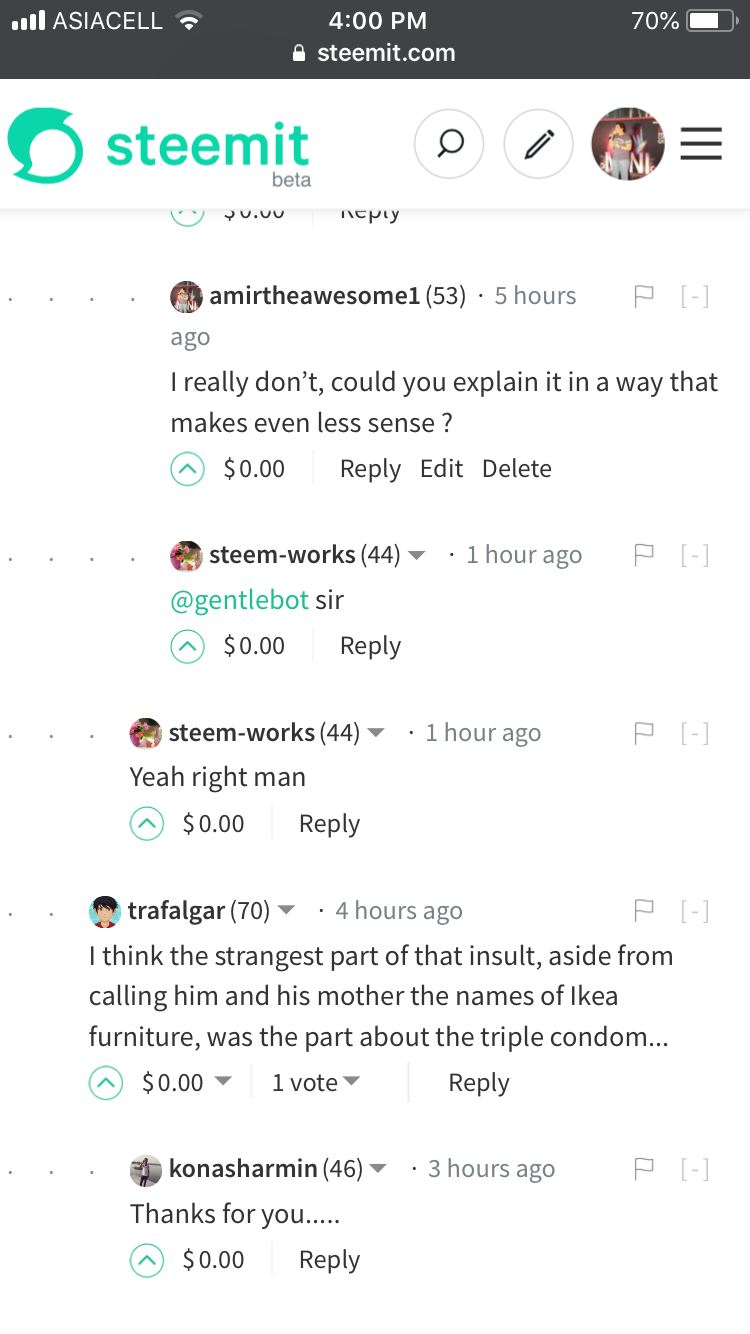Click Edit on amirtheawesome1's comment
The height and width of the screenshot is (1334, 750).
coord(441,469)
